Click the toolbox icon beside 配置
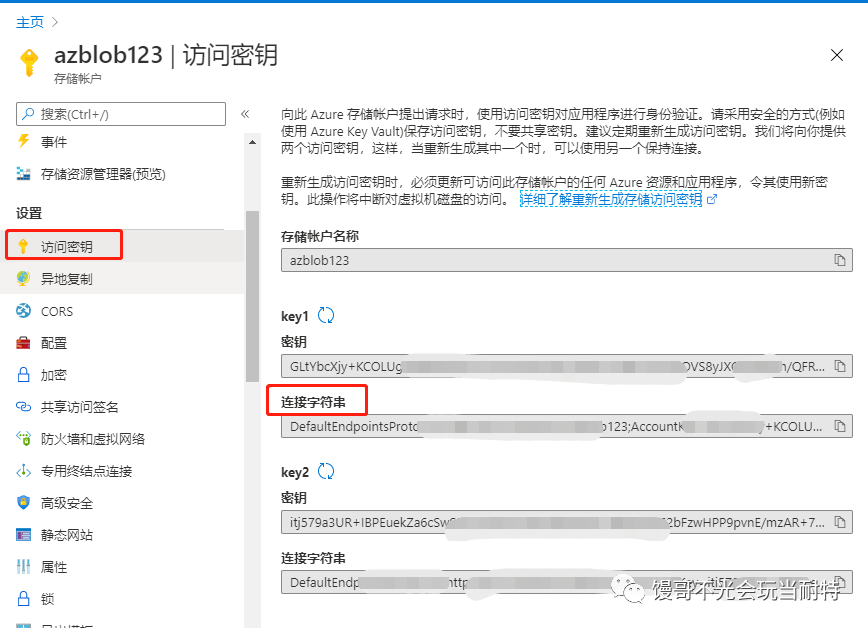This screenshot has width=868, height=628. click(23, 343)
